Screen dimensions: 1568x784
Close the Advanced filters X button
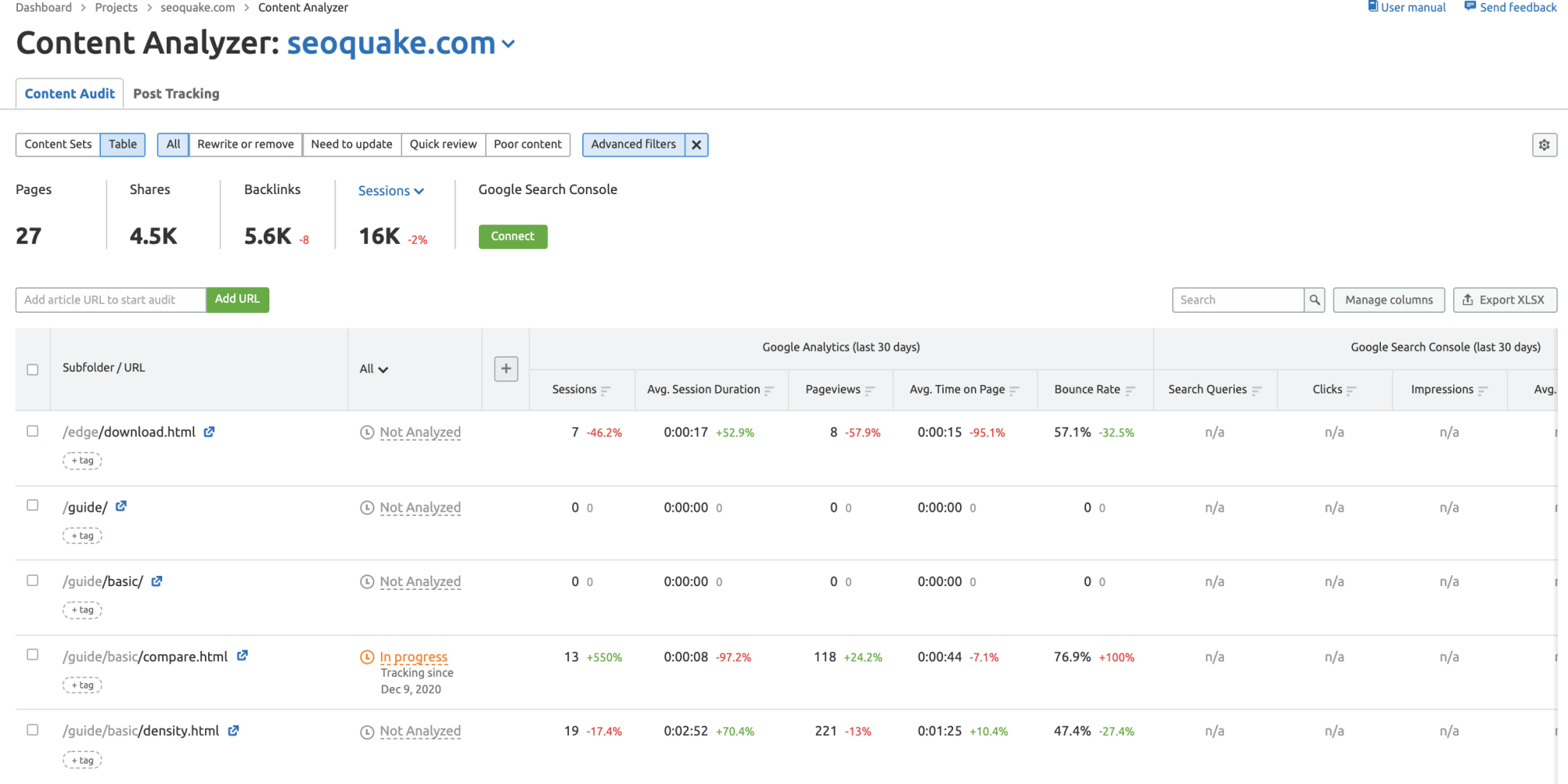pyautogui.click(x=696, y=144)
